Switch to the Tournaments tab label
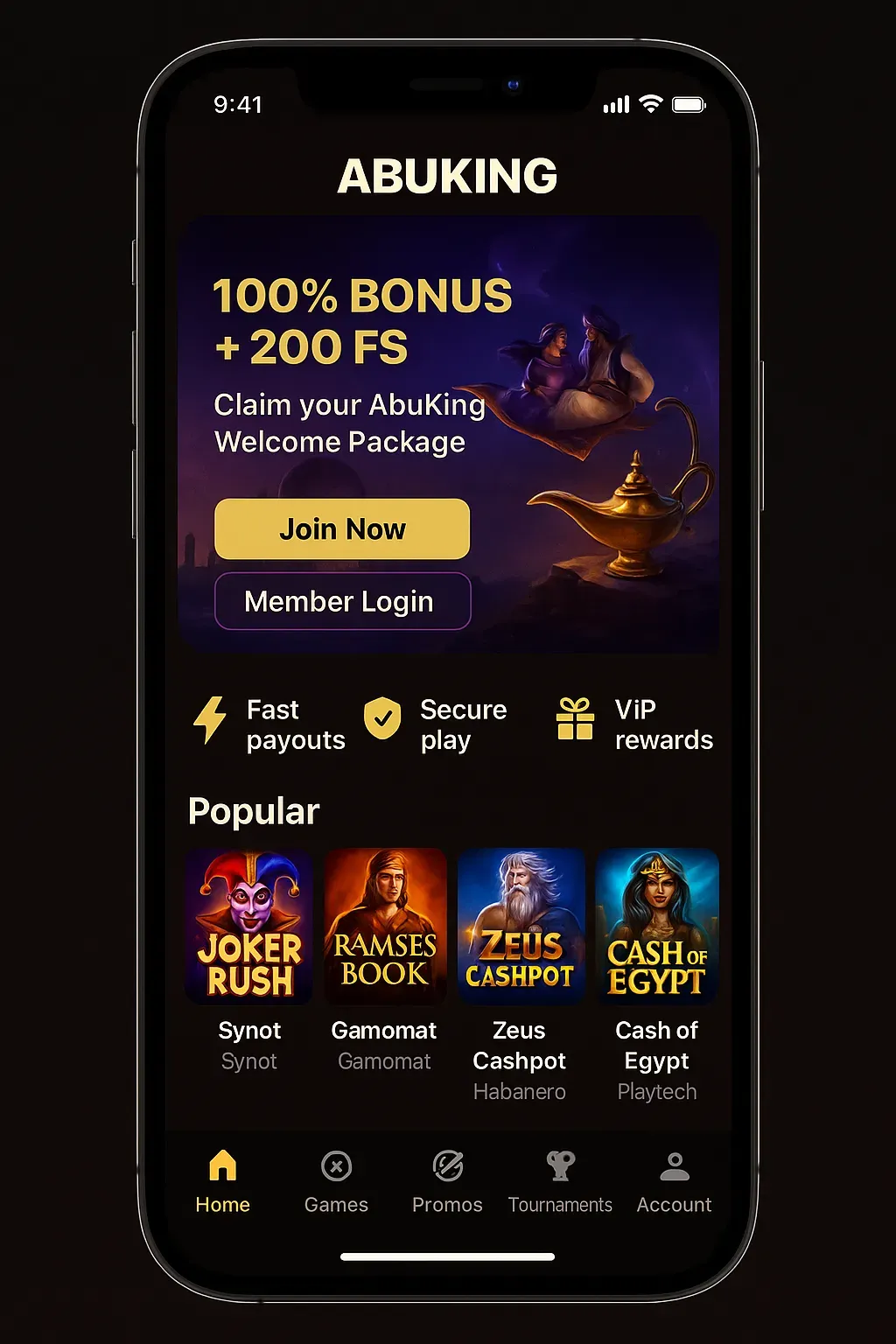The width and height of the screenshot is (896, 1344). click(x=560, y=1205)
